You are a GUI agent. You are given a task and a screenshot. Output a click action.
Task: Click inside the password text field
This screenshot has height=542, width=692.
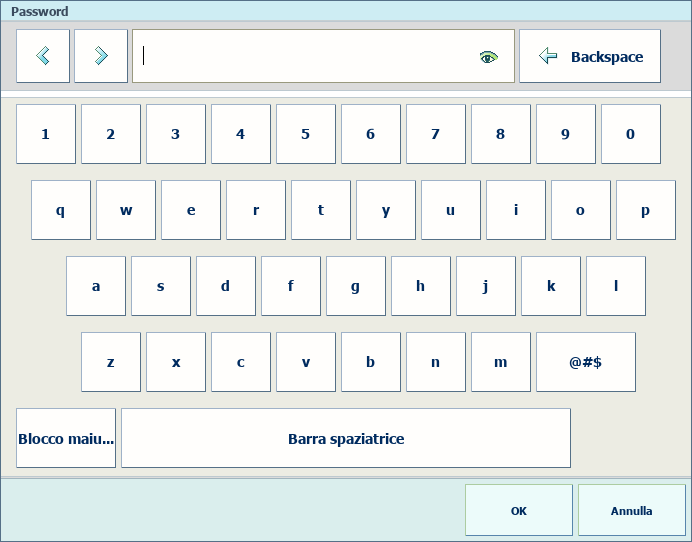coord(305,56)
